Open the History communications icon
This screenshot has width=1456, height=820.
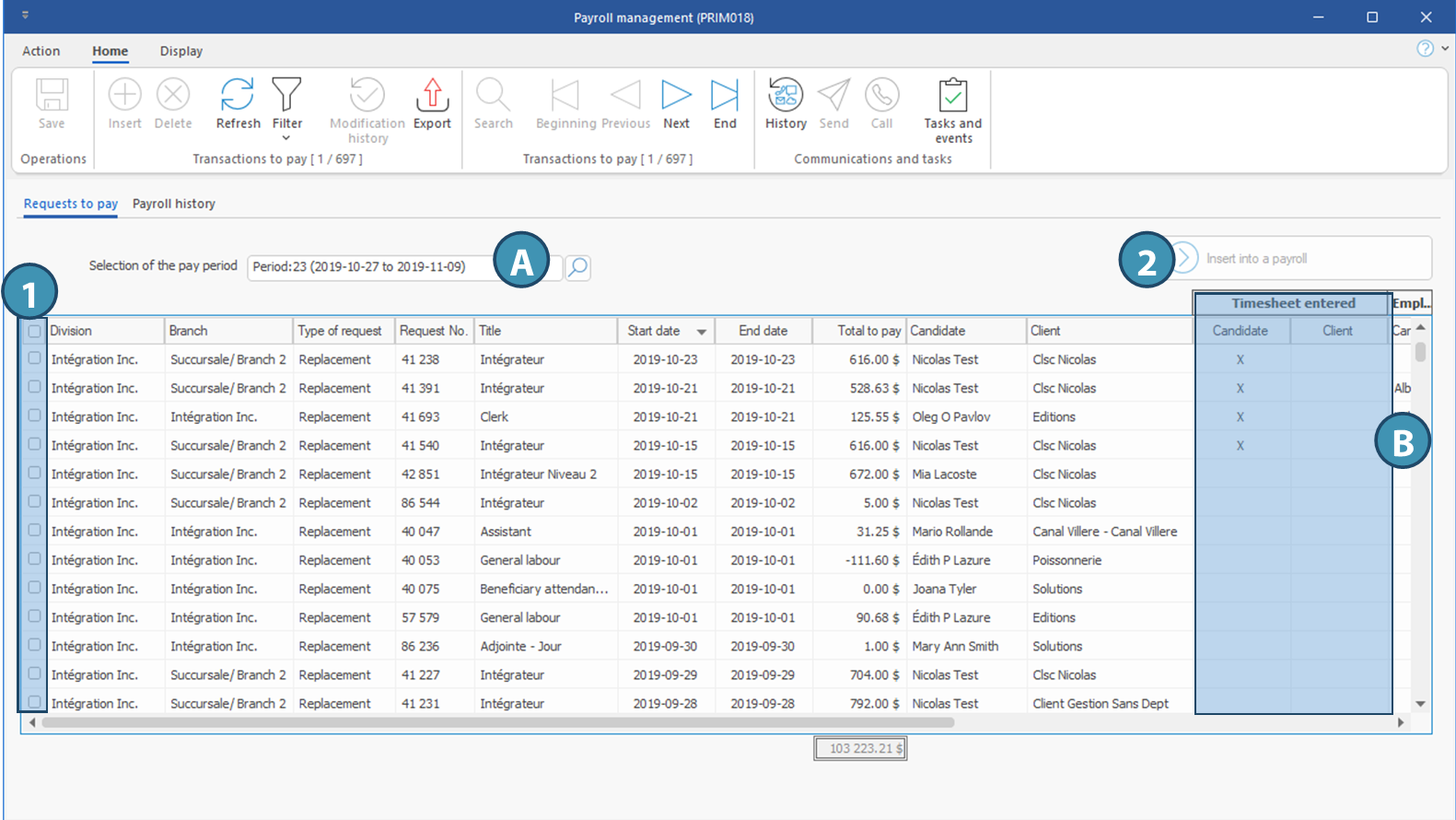pos(786,96)
